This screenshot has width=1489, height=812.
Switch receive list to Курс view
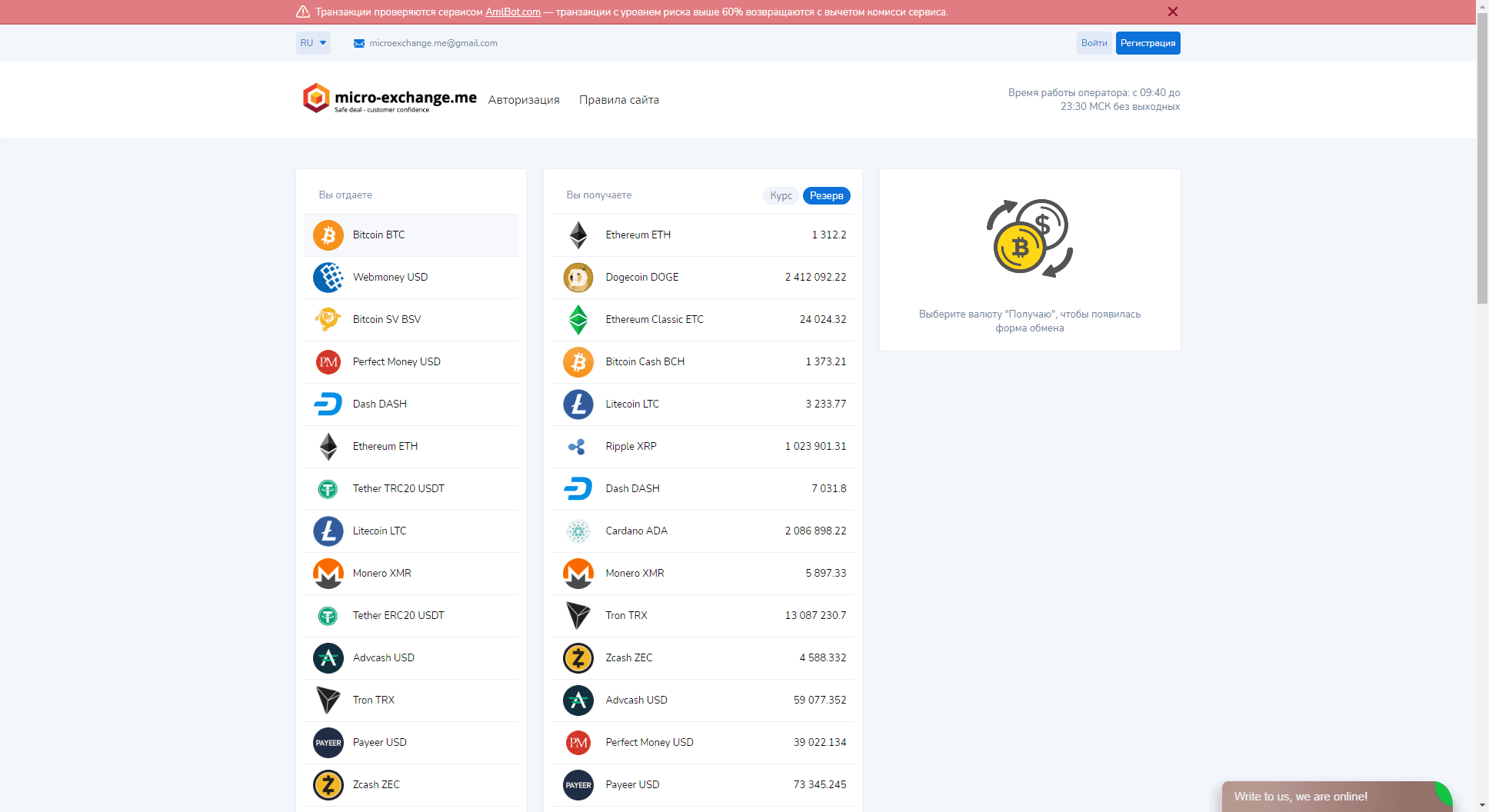pyautogui.click(x=780, y=195)
